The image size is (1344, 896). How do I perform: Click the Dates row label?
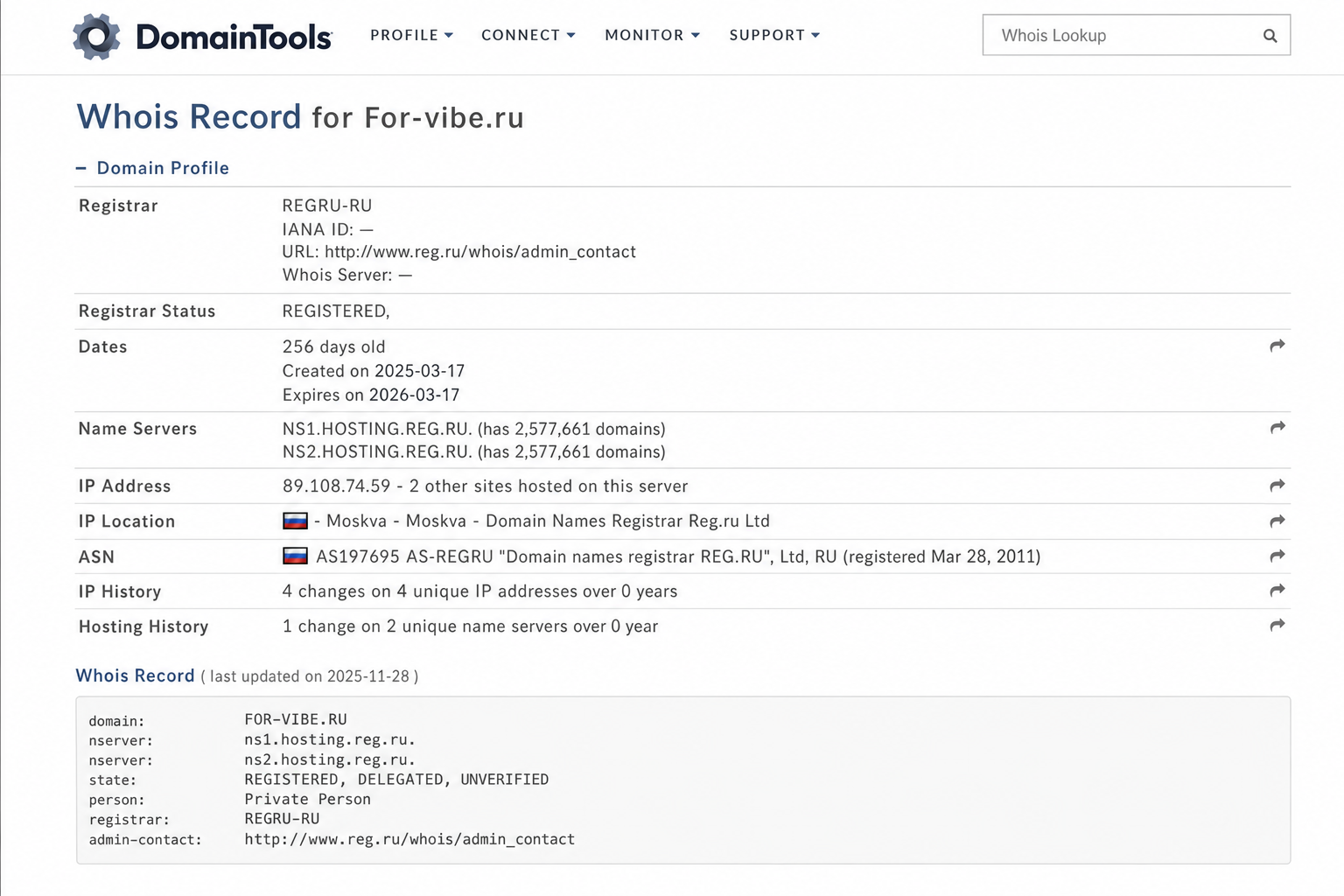103,346
